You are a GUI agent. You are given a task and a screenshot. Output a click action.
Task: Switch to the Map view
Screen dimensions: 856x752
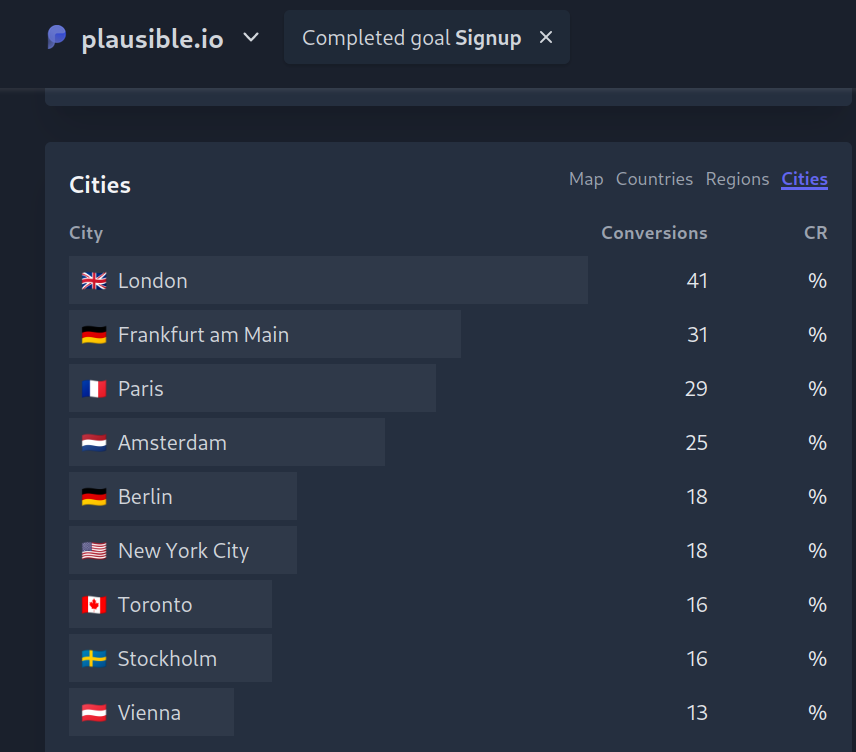[586, 179]
